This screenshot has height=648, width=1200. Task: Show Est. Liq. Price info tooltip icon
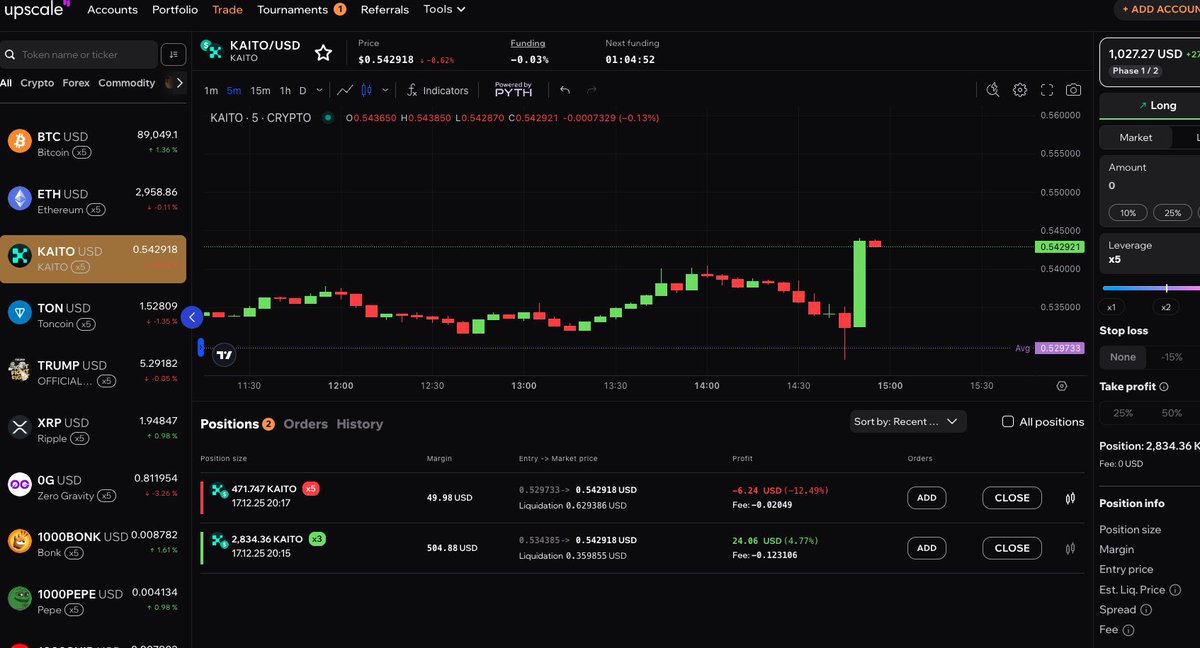[1175, 590]
